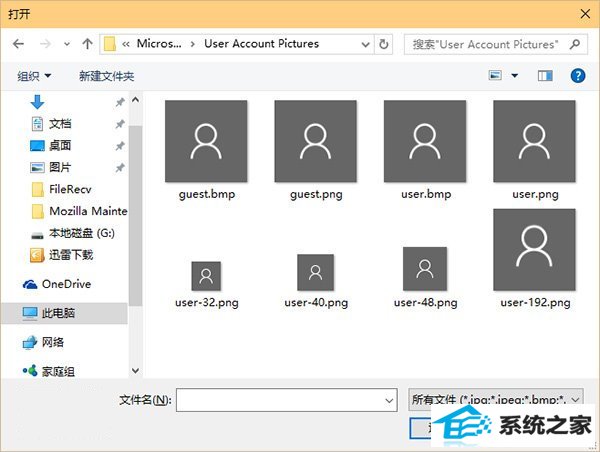Image resolution: width=600 pixels, height=452 pixels.
Task: Click the pin icon next to 文档
Action: coord(120,124)
